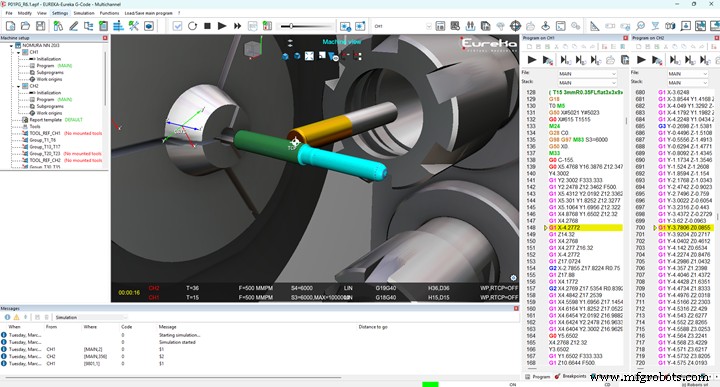Adjust the simulation speed slider
This screenshot has height=387, width=720.
pyautogui.click(x=291, y=26)
